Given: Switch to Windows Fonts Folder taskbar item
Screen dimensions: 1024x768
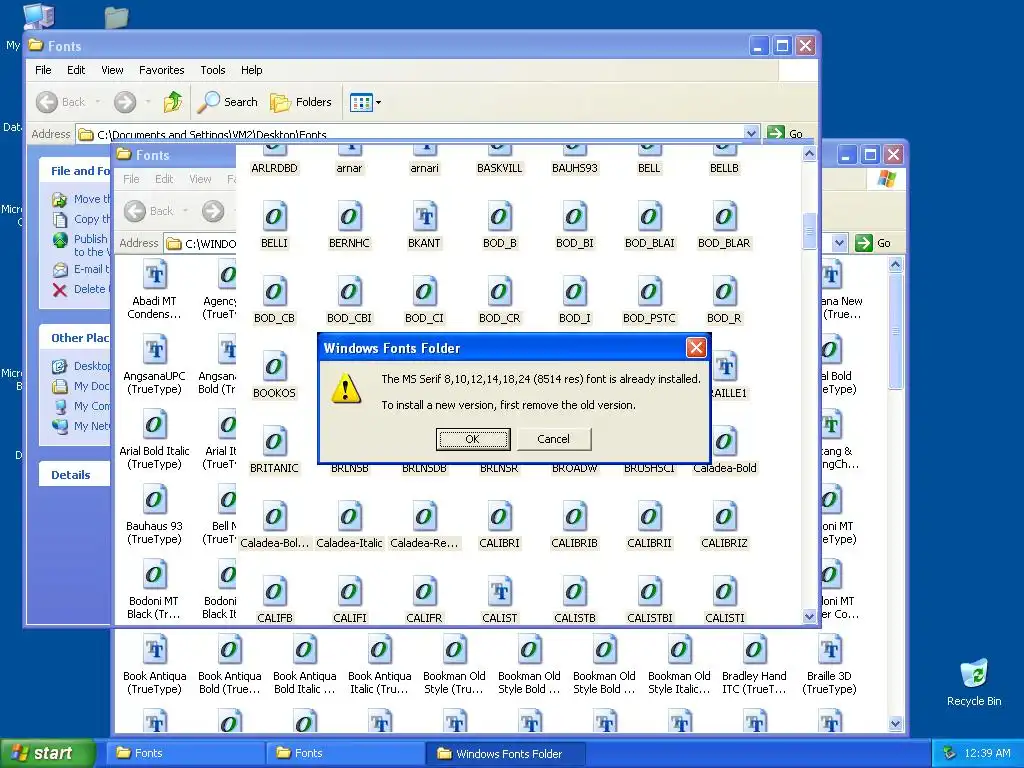Looking at the screenshot, I should 505,753.
